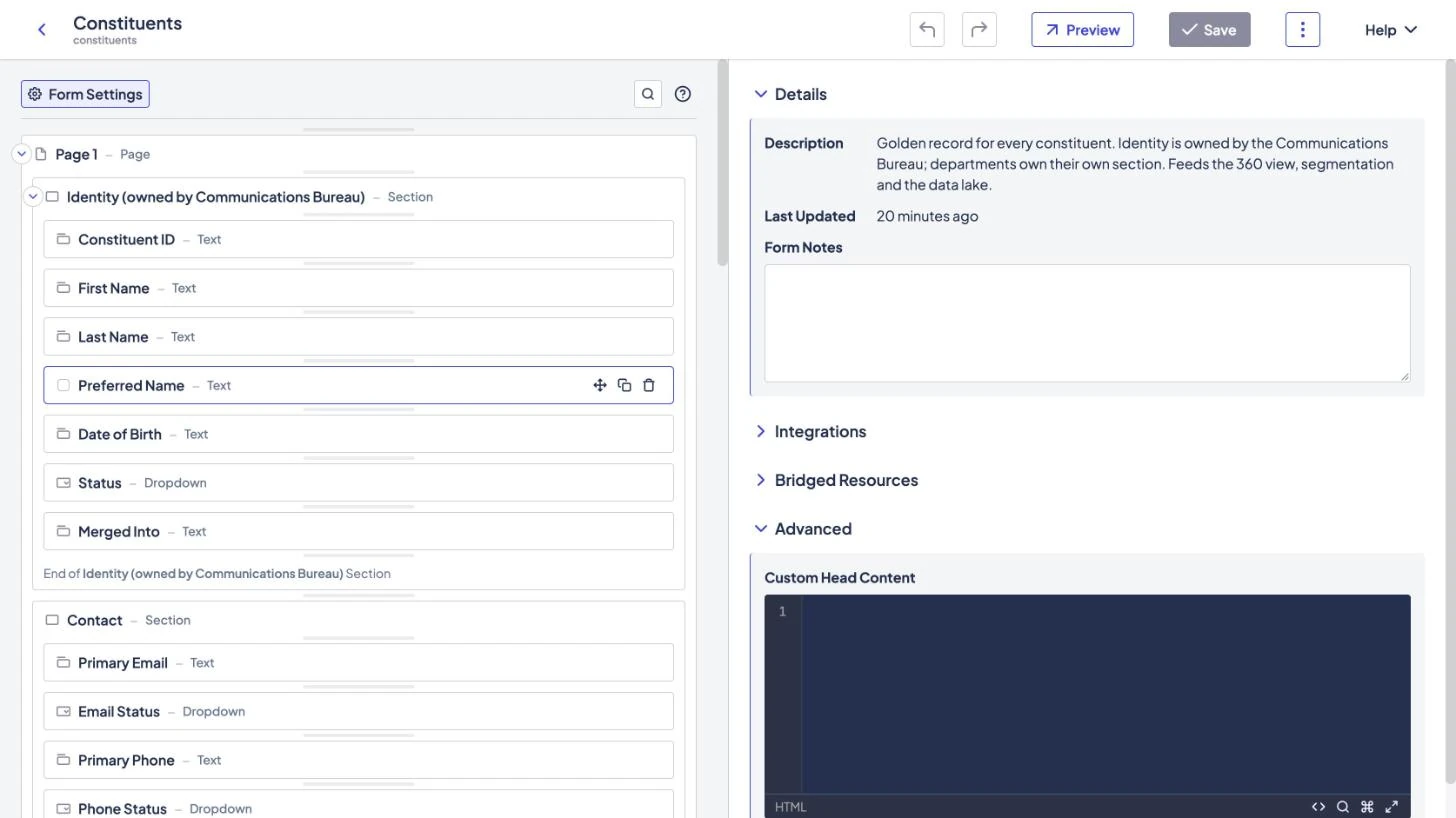This screenshot has width=1456, height=818.
Task: Click the move handle on Preferred Name
Action: [x=600, y=385]
